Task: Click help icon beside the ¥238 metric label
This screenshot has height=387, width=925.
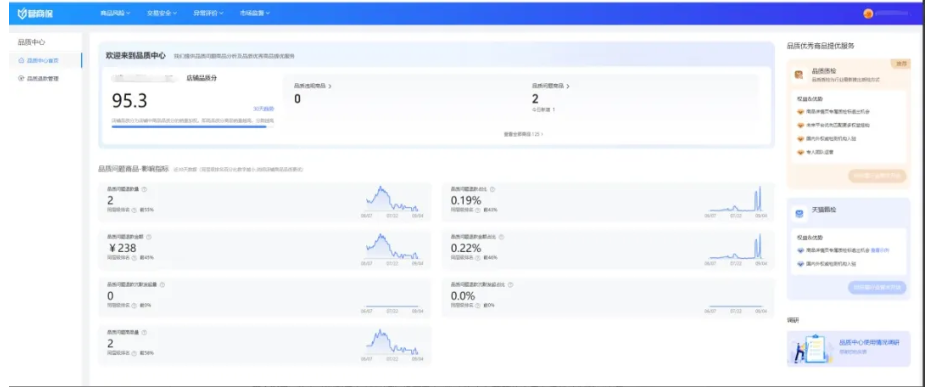Action: (149, 237)
